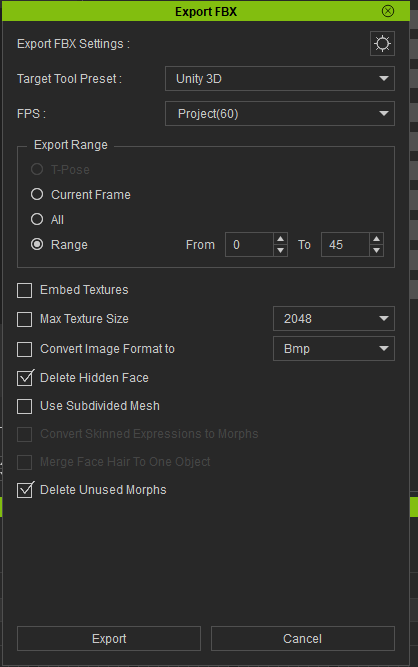Screen dimensions: 418x667
Task: Click the Cancel button
Action: [x=303, y=638]
